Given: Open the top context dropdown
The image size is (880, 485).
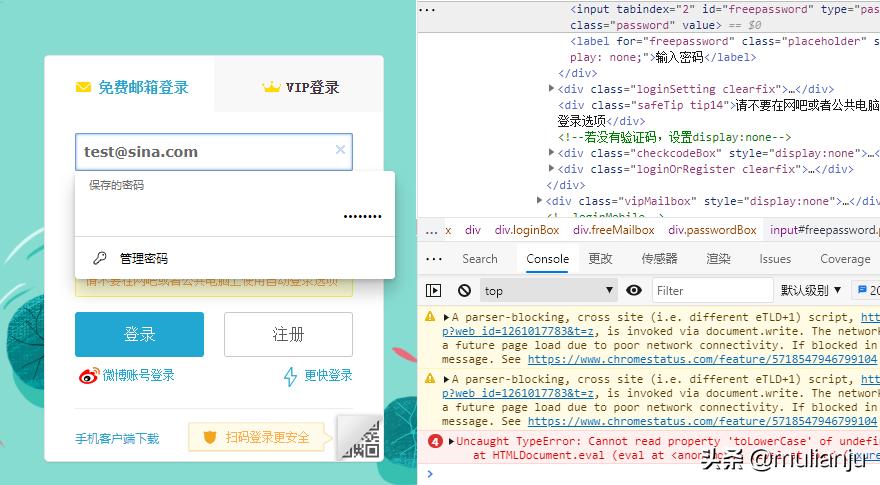Looking at the screenshot, I should (548, 290).
